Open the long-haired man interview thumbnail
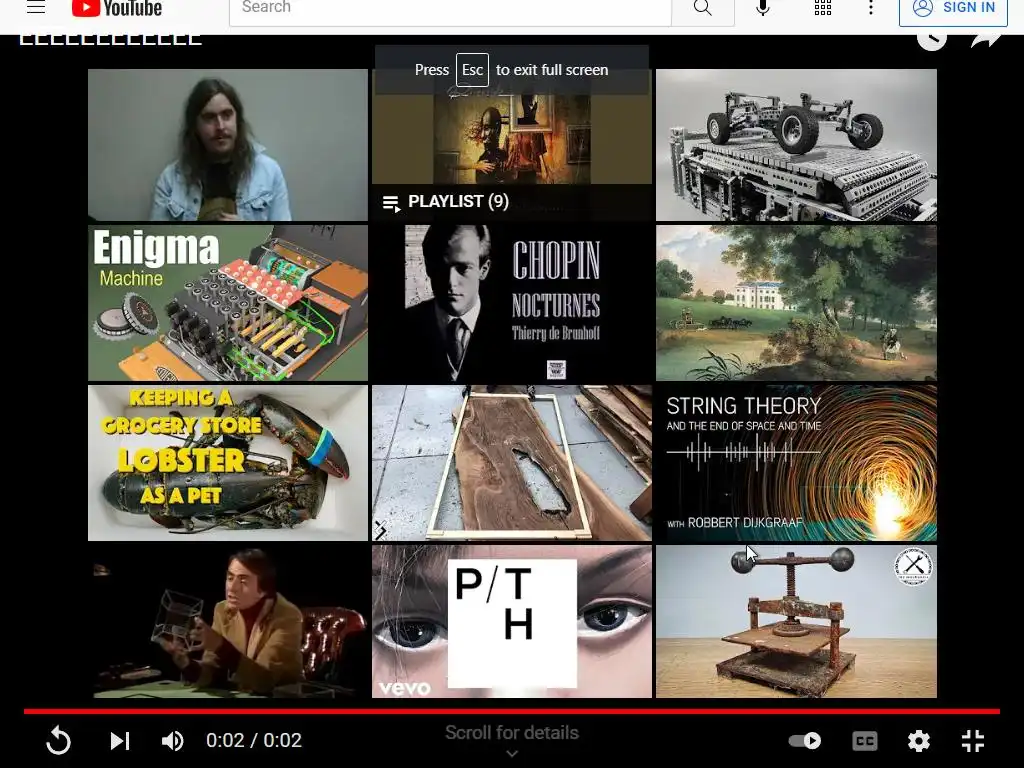The image size is (1024, 768). [228, 145]
